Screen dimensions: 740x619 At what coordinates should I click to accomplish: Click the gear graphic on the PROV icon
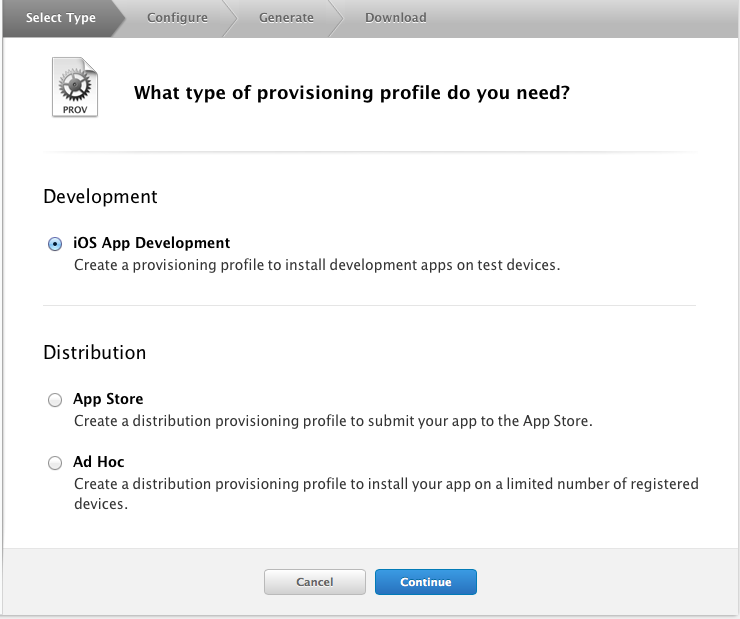click(x=75, y=85)
